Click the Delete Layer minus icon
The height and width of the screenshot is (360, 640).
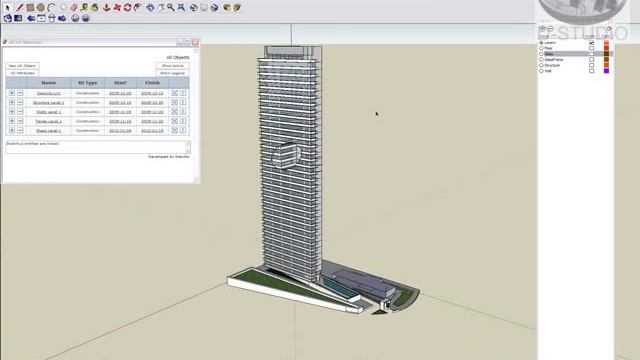(550, 29)
